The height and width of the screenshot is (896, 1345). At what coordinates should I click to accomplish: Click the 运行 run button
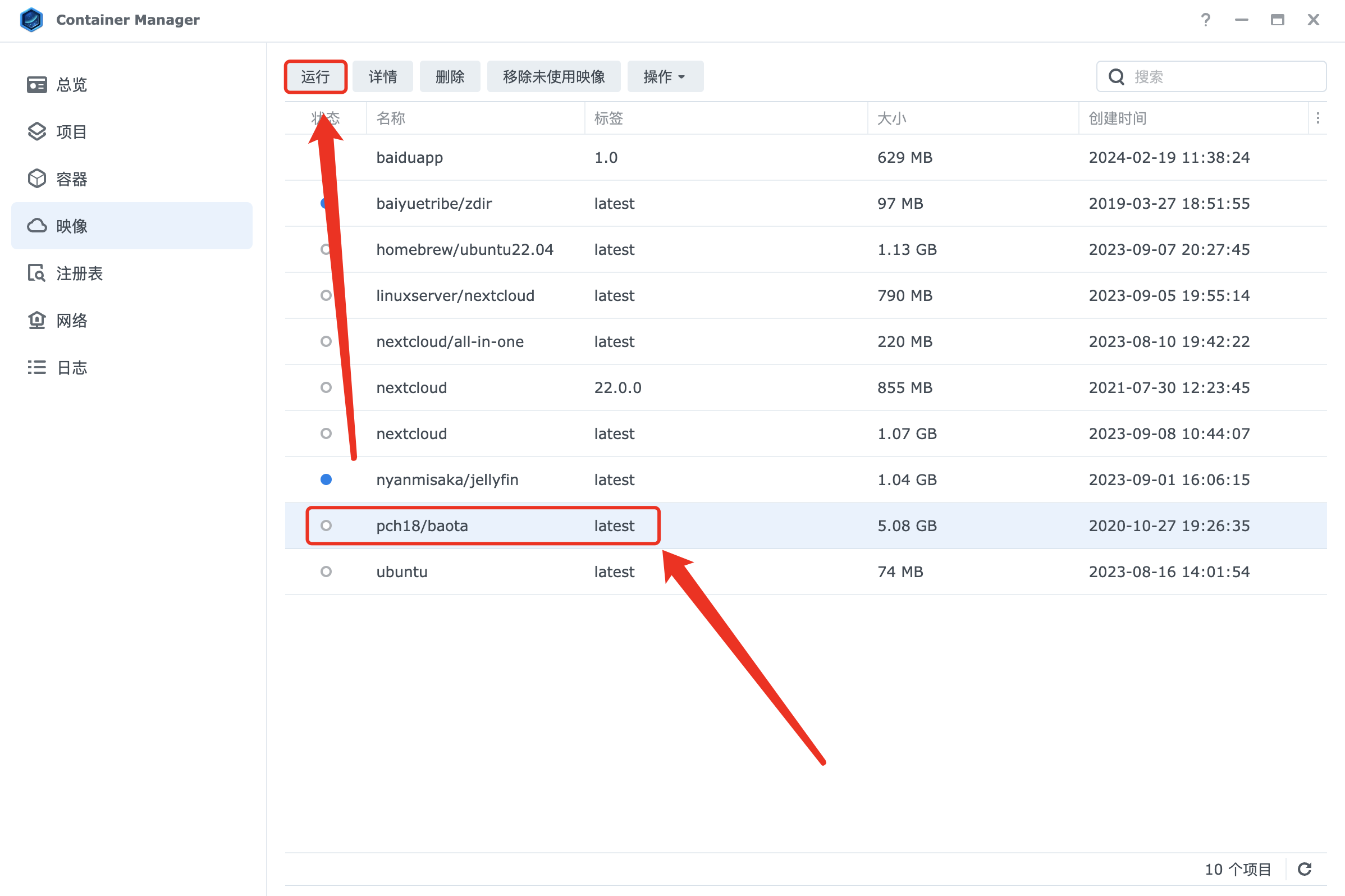pos(315,76)
